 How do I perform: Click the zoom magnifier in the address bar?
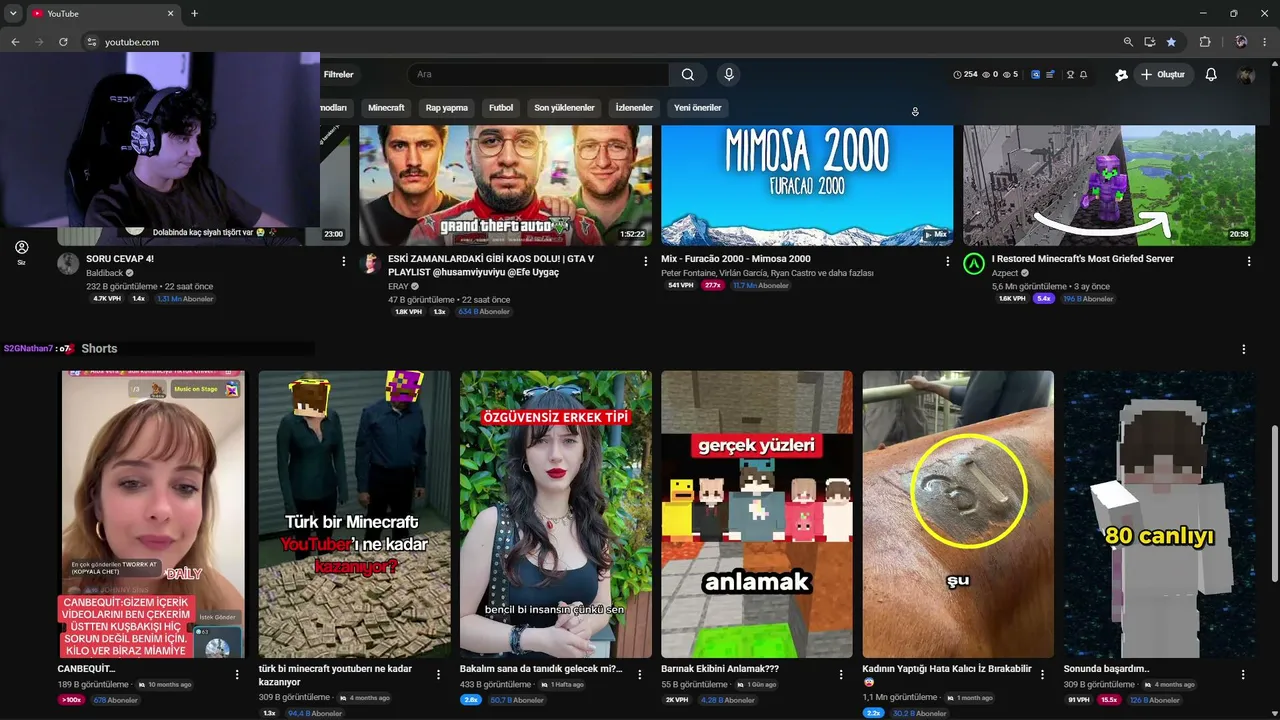[1128, 42]
